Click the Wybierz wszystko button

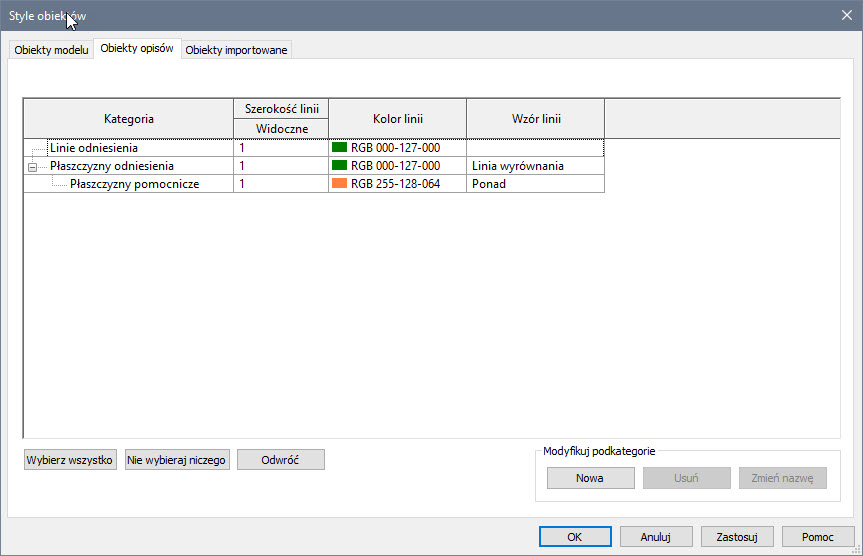click(x=70, y=460)
